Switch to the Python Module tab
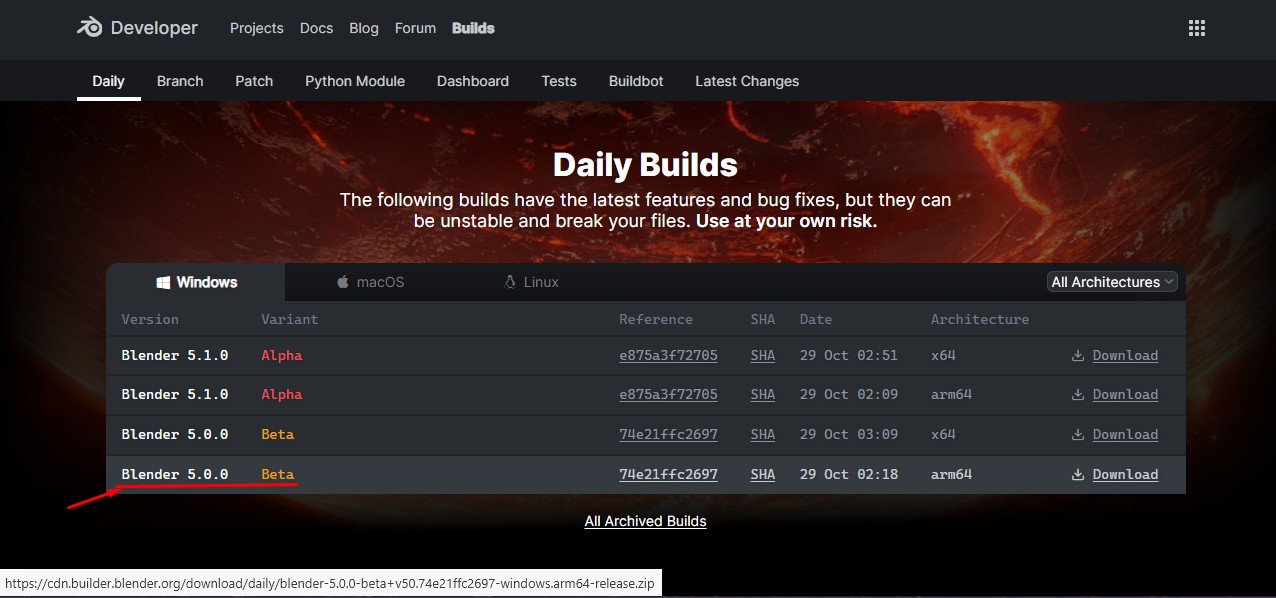This screenshot has width=1276, height=598. point(355,81)
